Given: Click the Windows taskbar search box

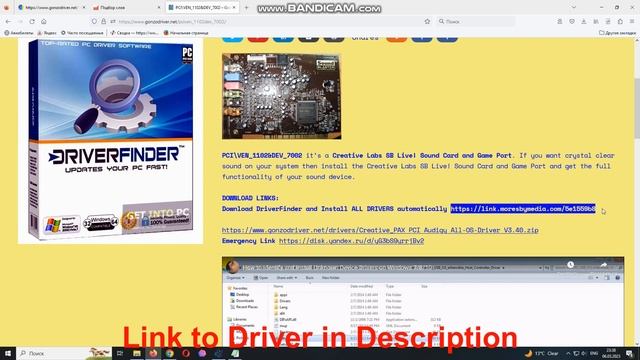Looking at the screenshot, I should click(64, 353).
